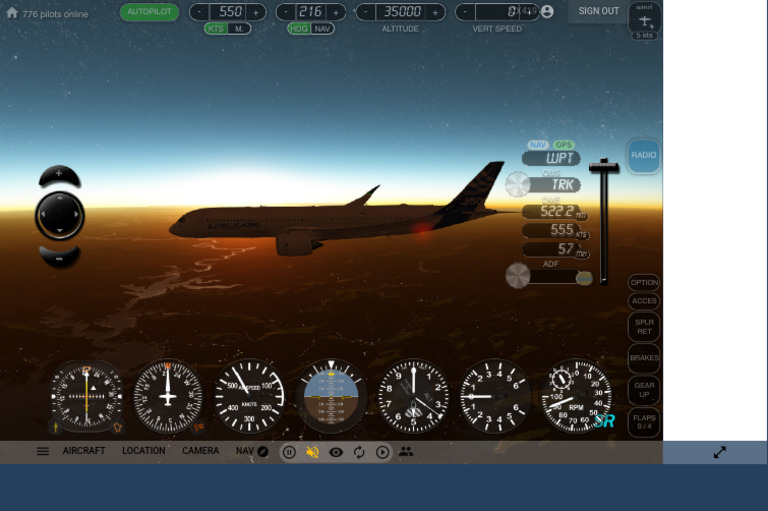Image resolution: width=768 pixels, height=511 pixels.
Task: Toggle fullscreen with the expand arrows icon
Action: [x=720, y=452]
